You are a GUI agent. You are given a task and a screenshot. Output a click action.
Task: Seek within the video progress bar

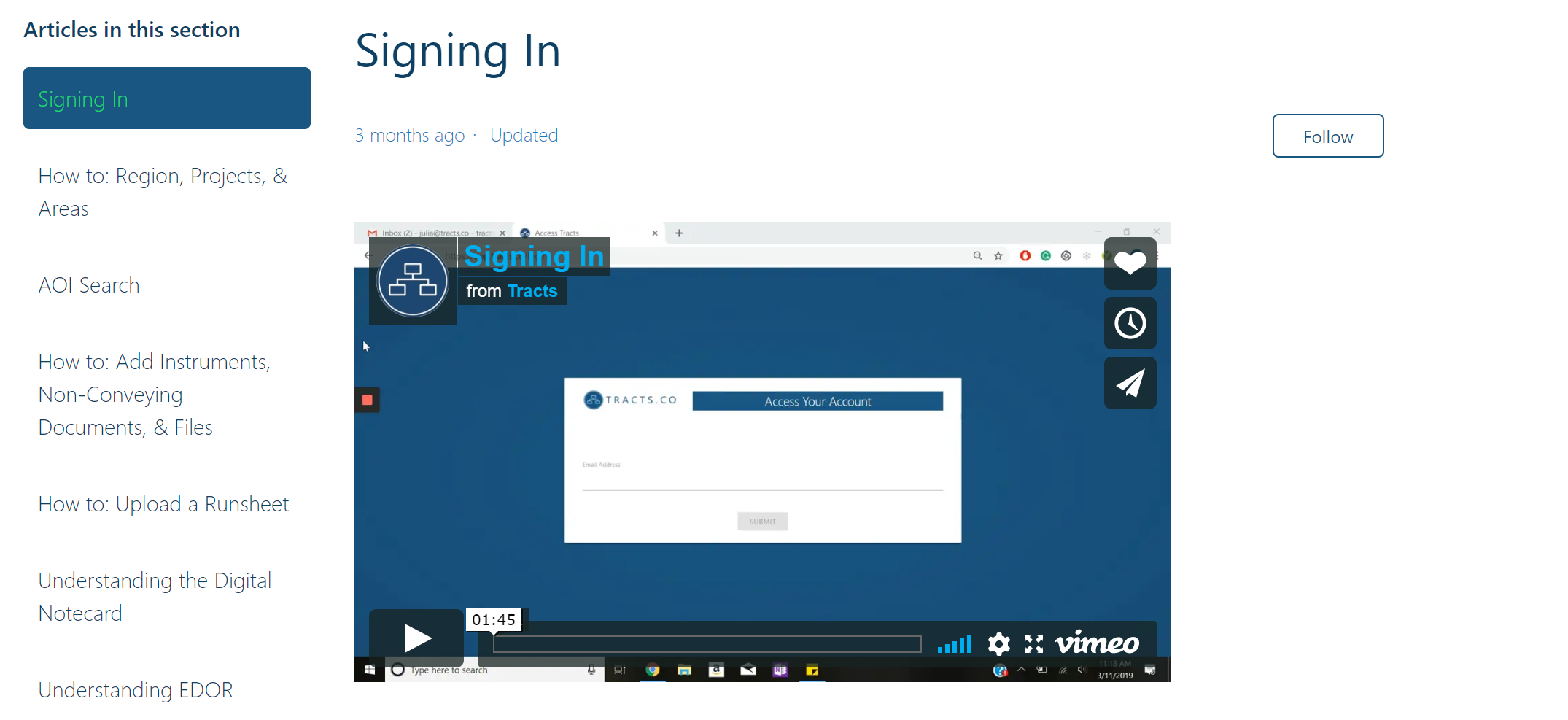click(707, 644)
